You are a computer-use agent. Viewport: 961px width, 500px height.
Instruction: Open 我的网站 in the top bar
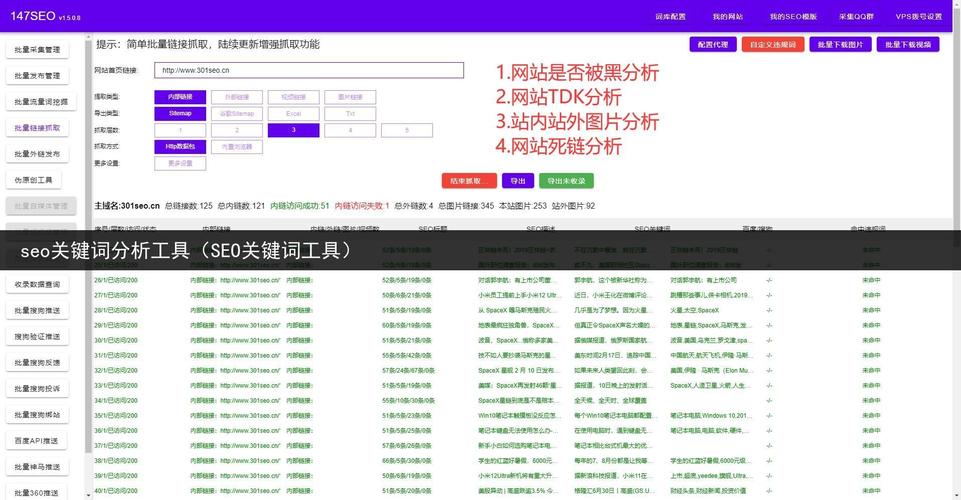(727, 17)
